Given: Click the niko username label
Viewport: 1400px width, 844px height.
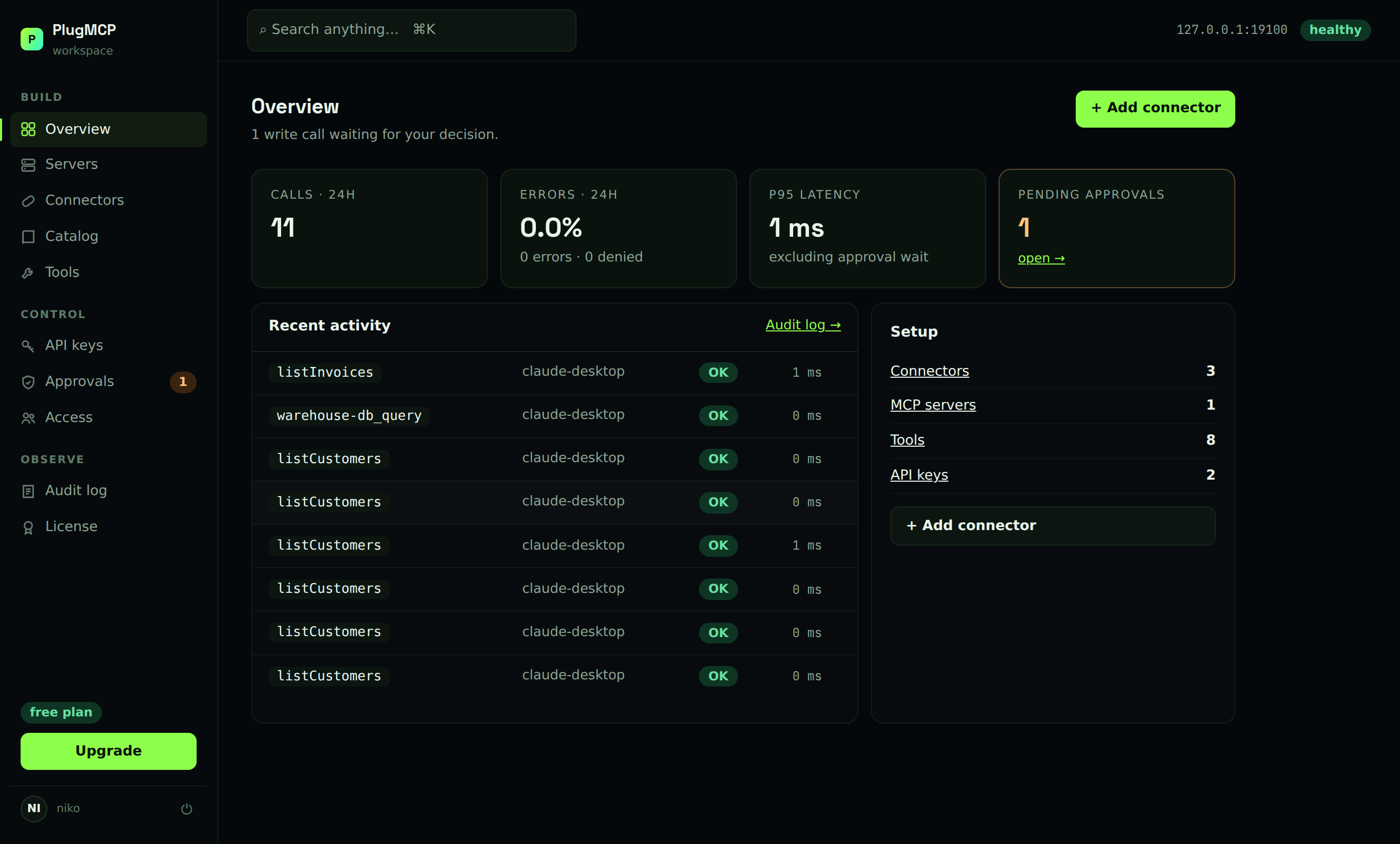Looking at the screenshot, I should tap(68, 808).
